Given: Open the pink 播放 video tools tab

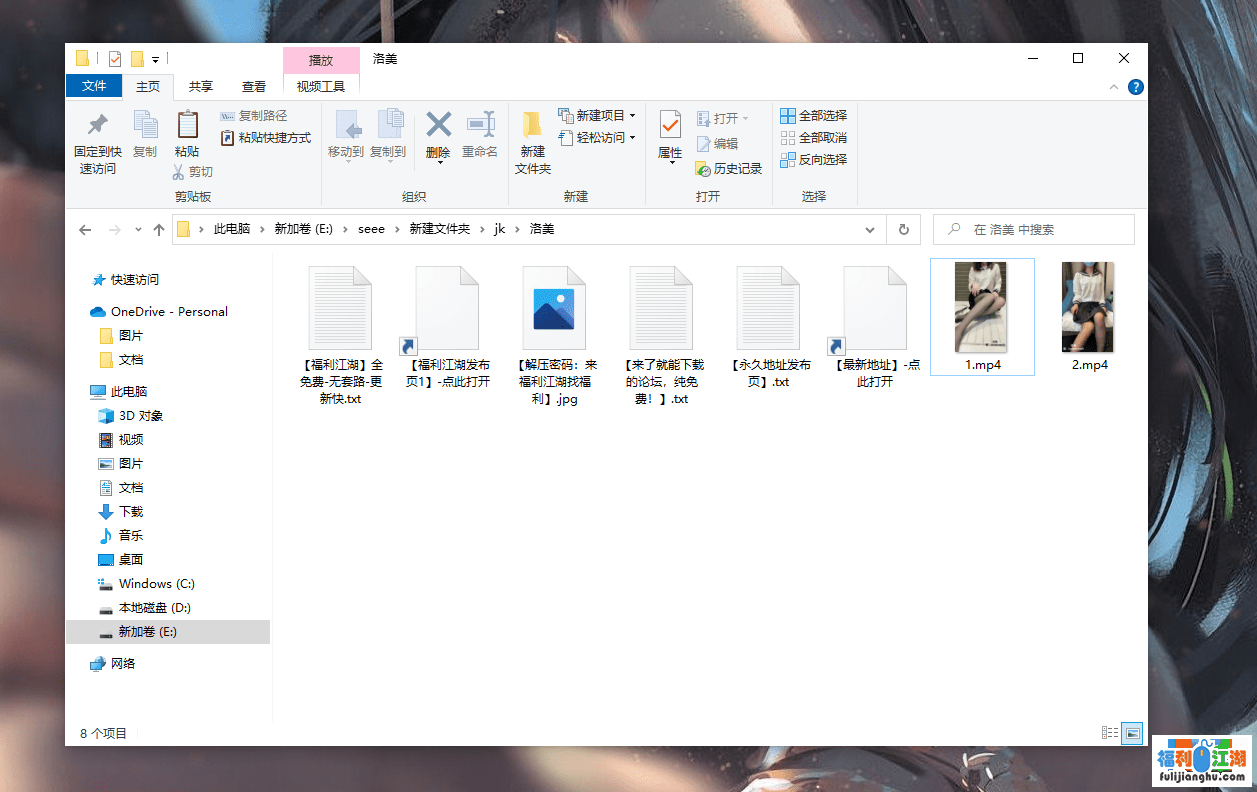Looking at the screenshot, I should point(321,59).
